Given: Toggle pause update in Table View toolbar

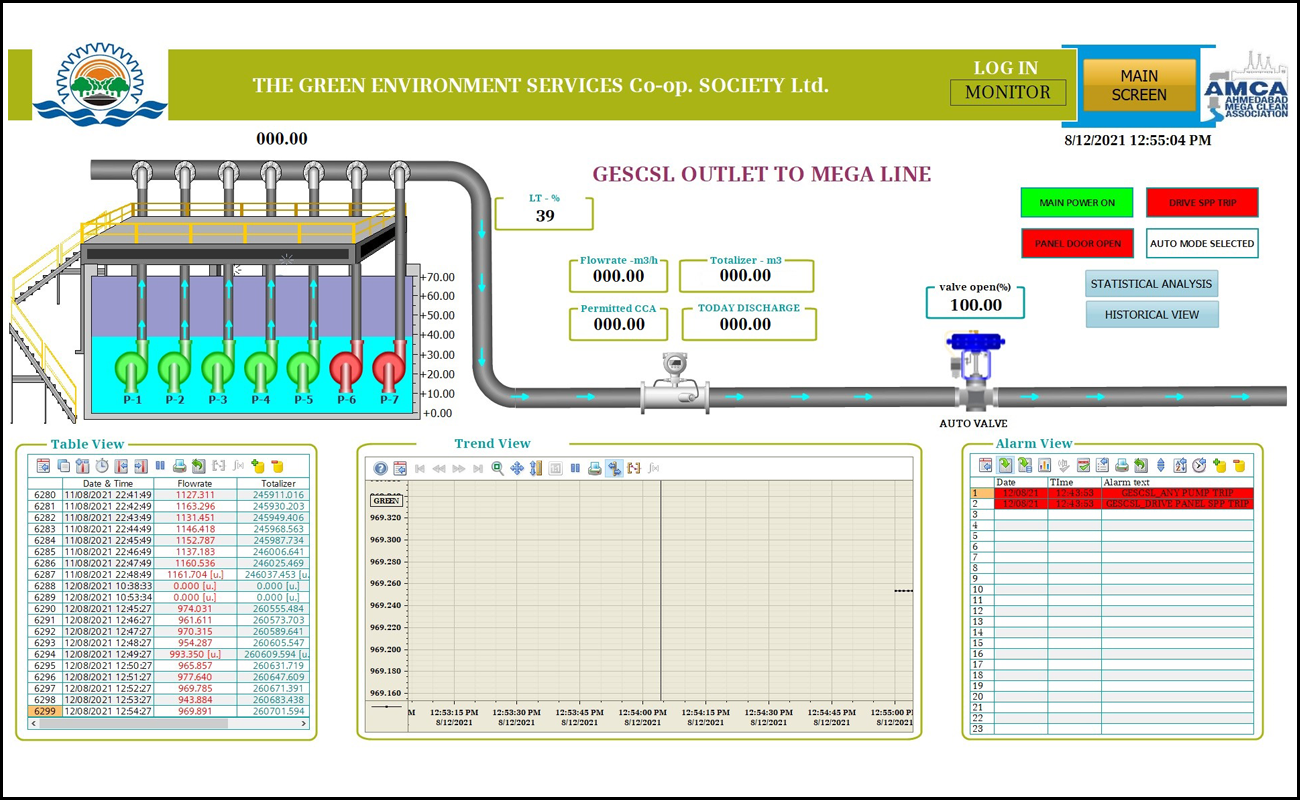Looking at the screenshot, I should 160,466.
